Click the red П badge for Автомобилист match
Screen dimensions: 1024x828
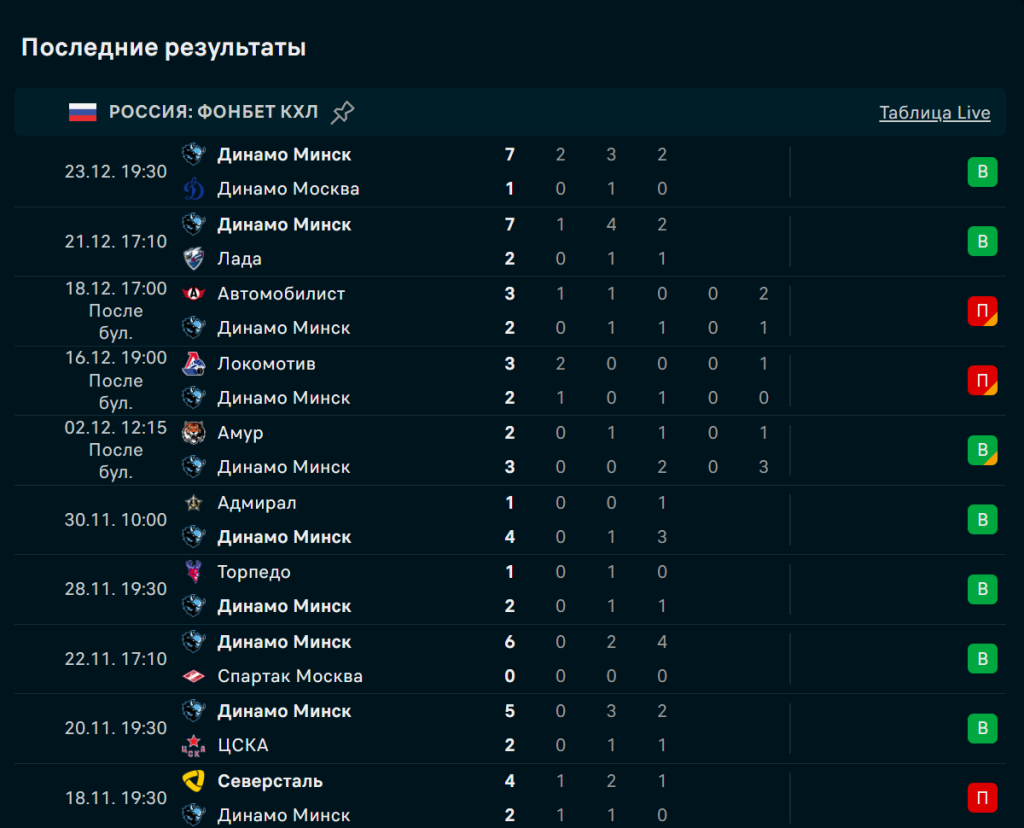(x=982, y=311)
